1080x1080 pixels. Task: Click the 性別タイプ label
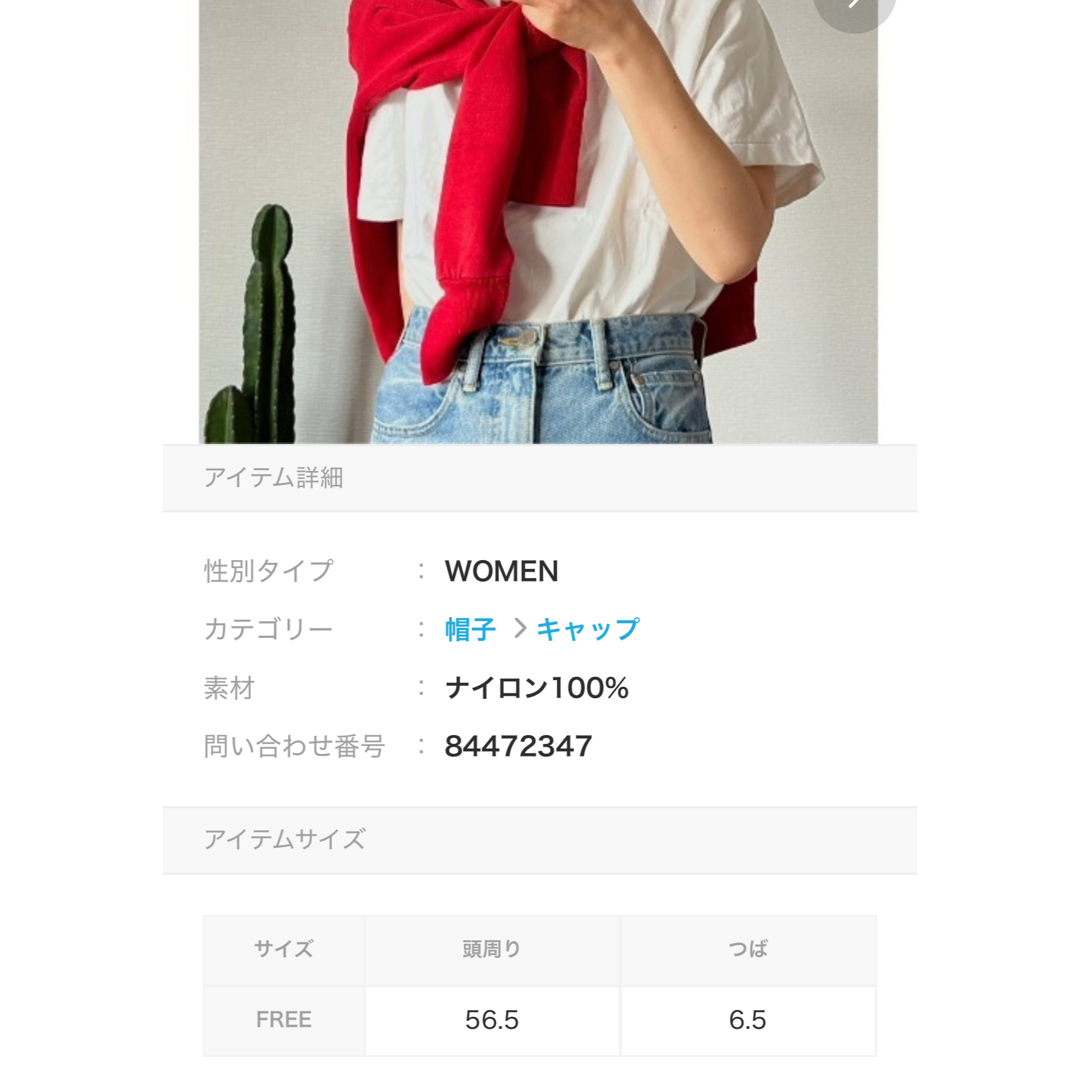[x=269, y=571]
